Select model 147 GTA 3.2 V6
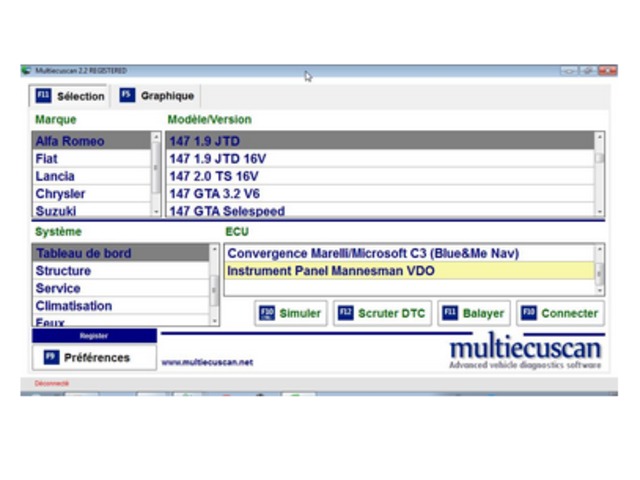Screen dimensions: 640x480 click(x=380, y=193)
